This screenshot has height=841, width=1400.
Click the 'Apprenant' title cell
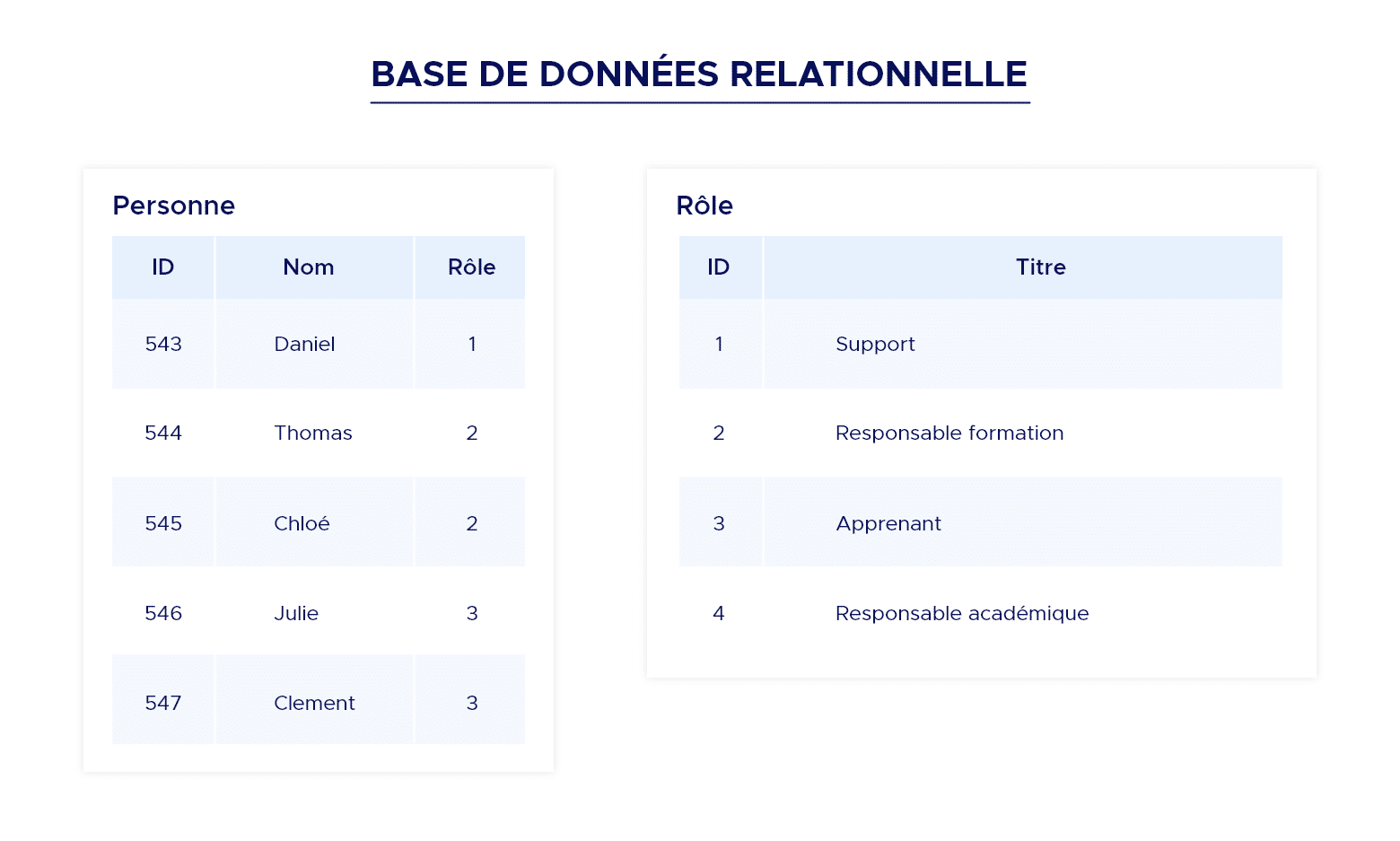pyautogui.click(x=888, y=524)
